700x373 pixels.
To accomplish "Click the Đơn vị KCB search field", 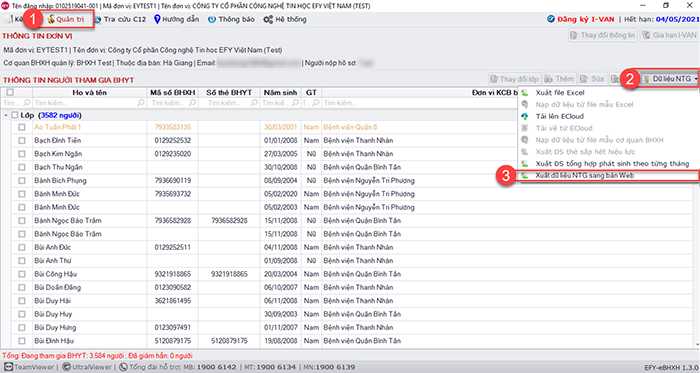I will tap(420, 103).
